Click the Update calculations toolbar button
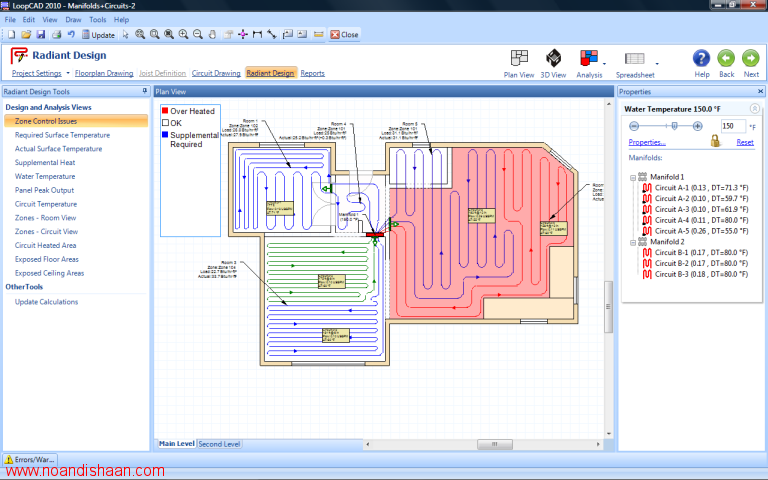Image resolution: width=768 pixels, height=480 pixels. point(98,35)
